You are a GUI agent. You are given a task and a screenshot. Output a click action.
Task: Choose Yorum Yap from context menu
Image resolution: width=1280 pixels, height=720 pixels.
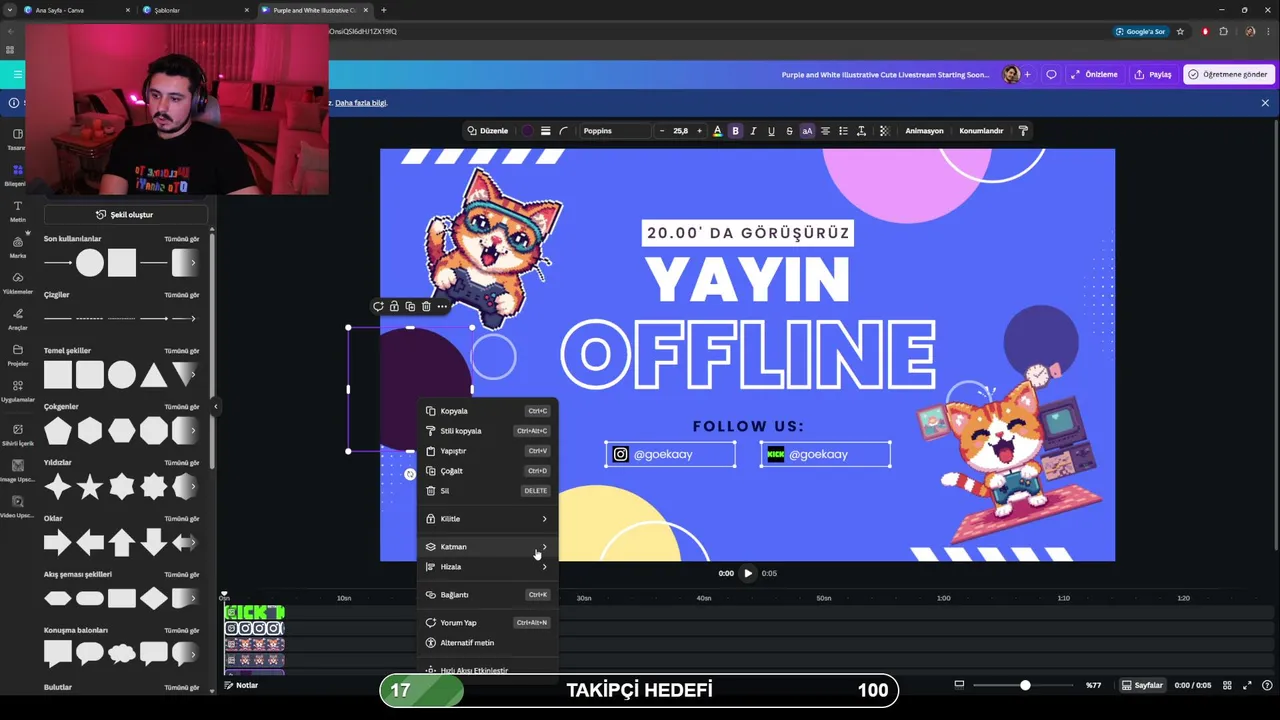487,623
